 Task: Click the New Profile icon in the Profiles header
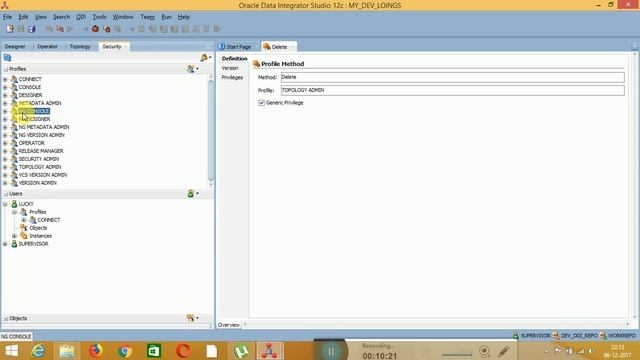point(192,69)
